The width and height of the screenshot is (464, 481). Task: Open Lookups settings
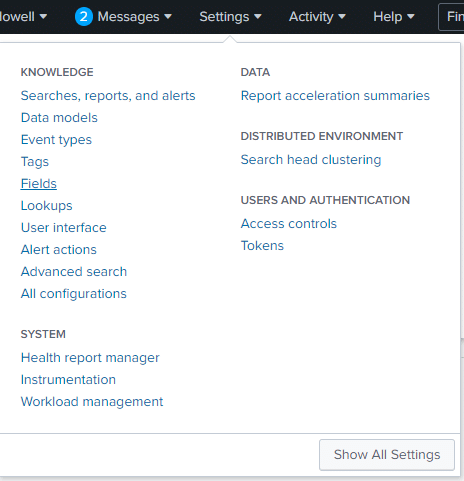click(x=46, y=206)
